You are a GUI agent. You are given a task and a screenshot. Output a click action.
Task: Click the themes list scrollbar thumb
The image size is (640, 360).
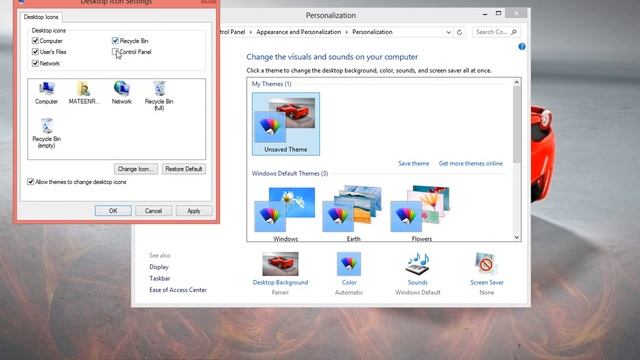(x=516, y=124)
